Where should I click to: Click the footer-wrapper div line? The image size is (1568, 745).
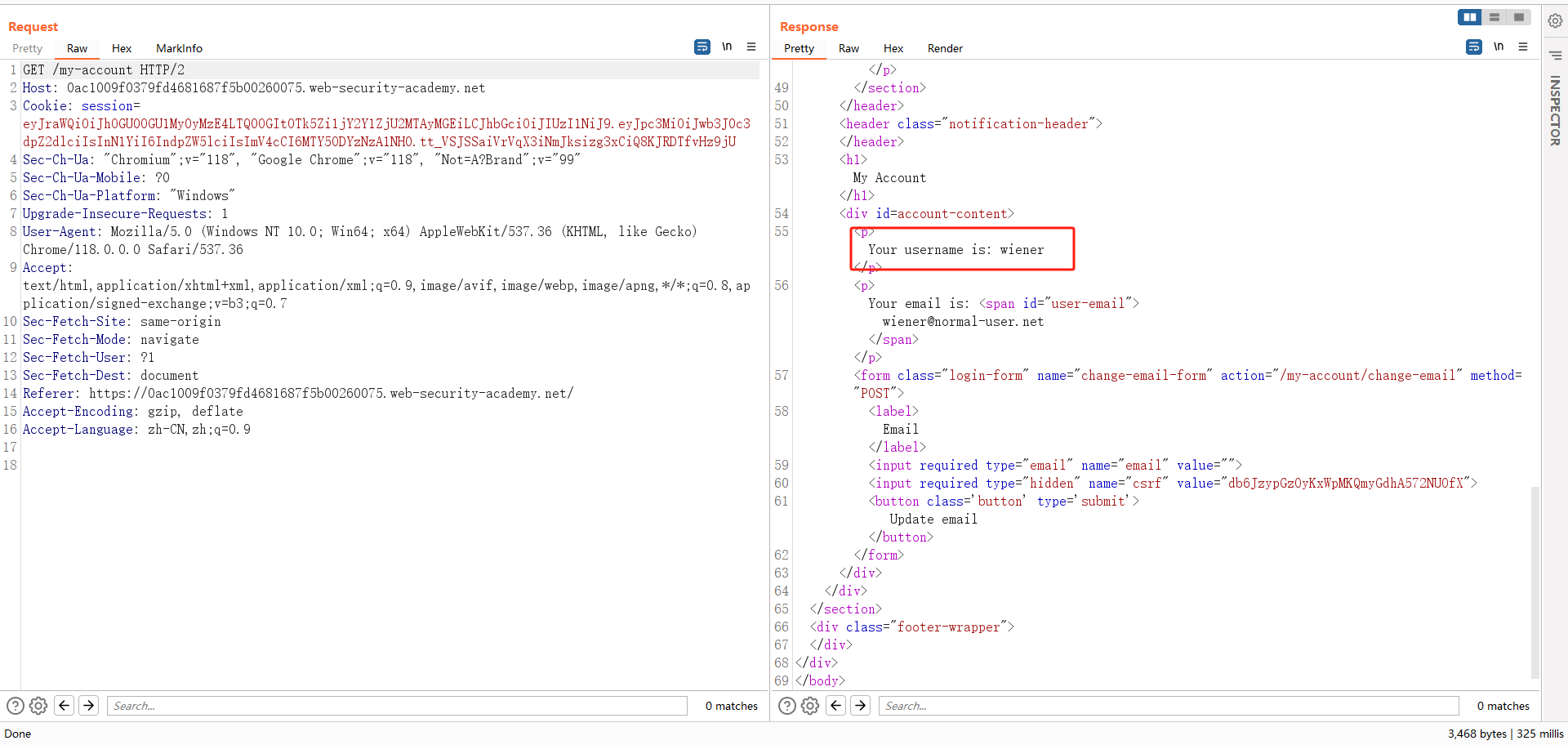point(912,627)
